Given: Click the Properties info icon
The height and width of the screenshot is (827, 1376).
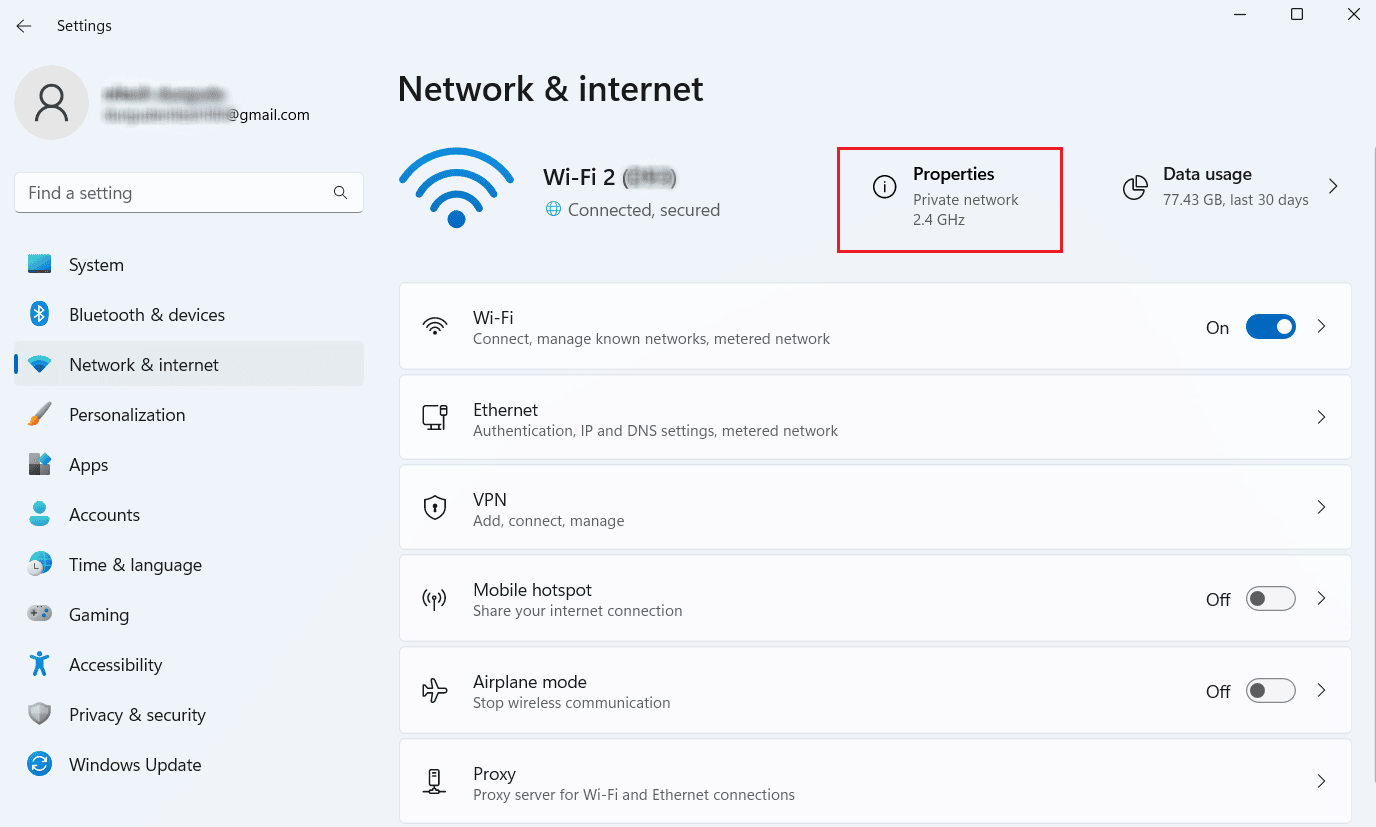Looking at the screenshot, I should (x=884, y=186).
